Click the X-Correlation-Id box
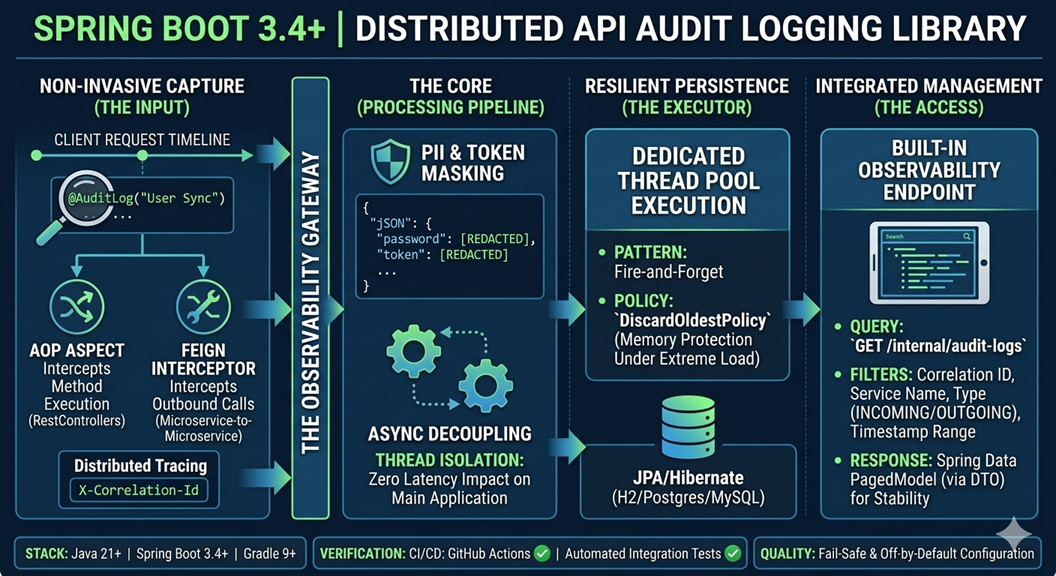This screenshot has width=1056, height=576. 139,490
